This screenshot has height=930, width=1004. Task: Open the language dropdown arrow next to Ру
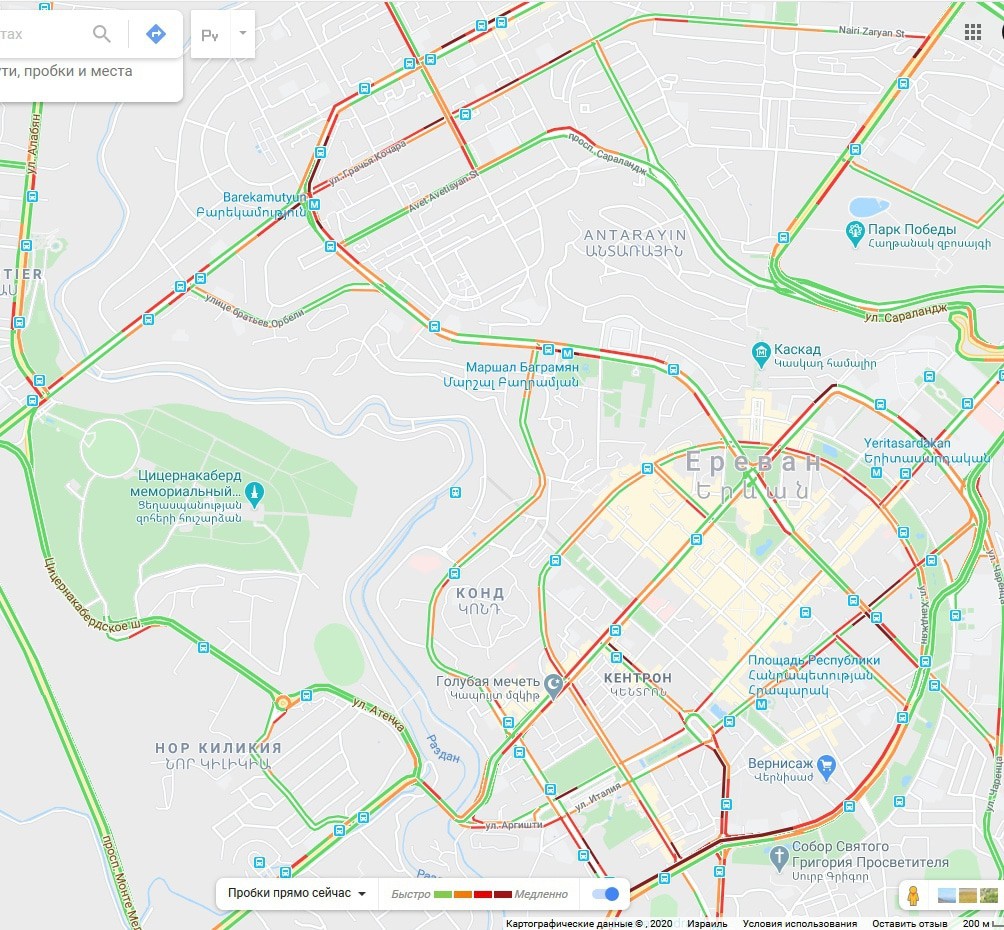[x=243, y=33]
